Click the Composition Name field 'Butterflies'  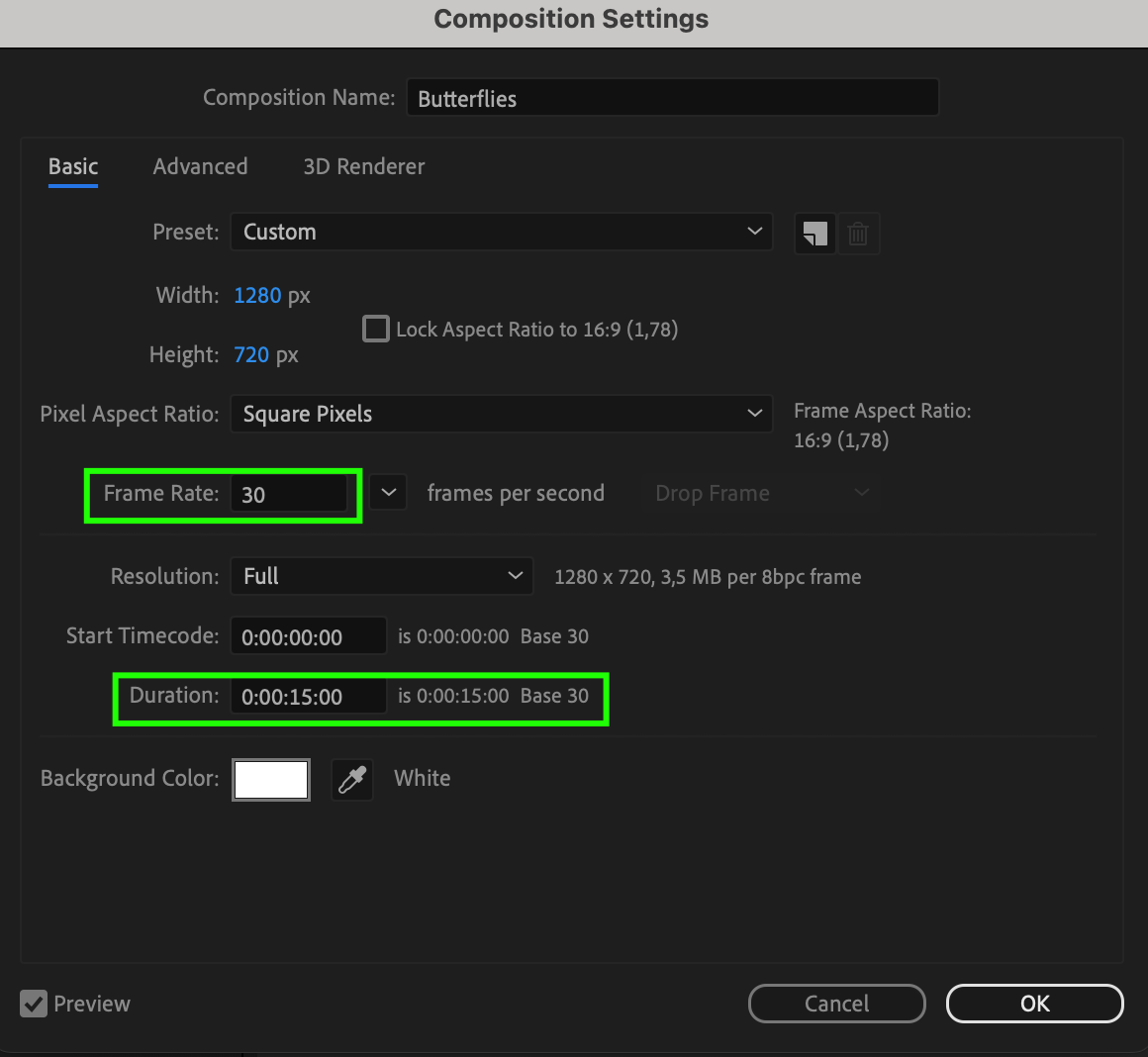click(672, 97)
